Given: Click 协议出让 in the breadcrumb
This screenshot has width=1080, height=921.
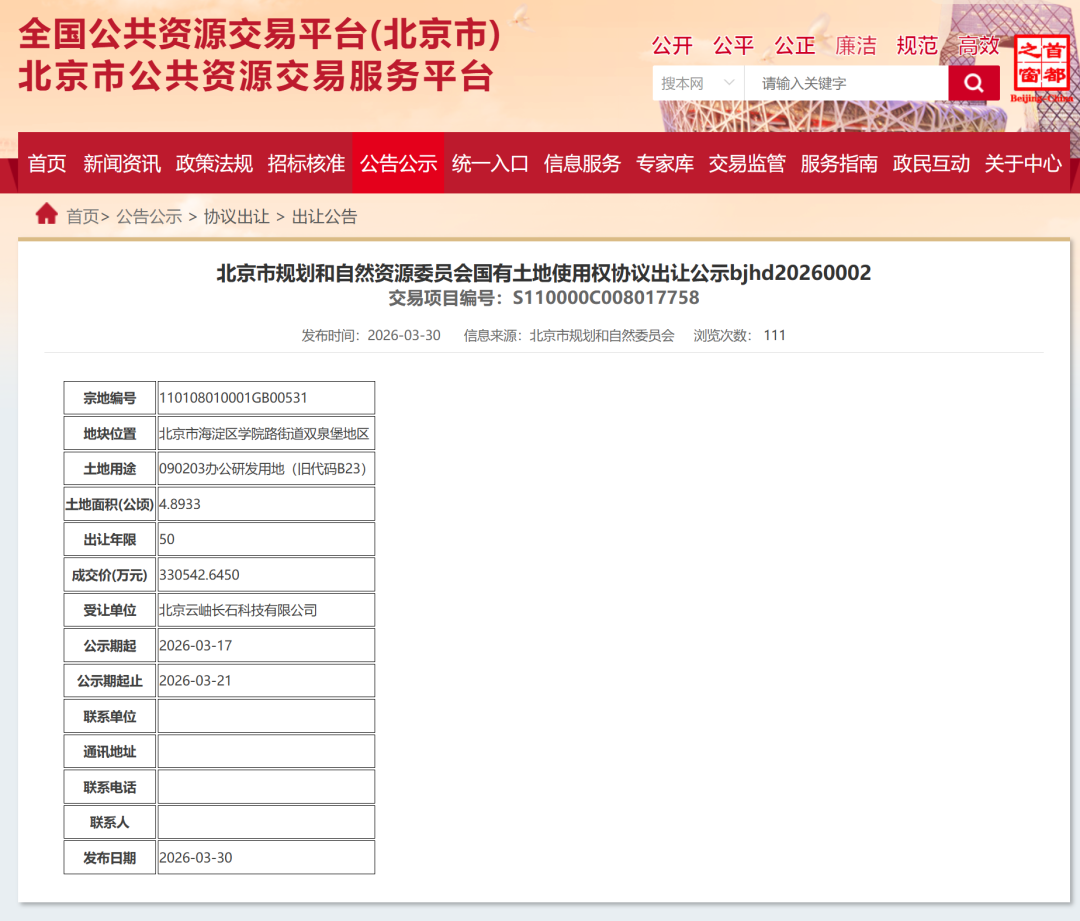Looking at the screenshot, I should pyautogui.click(x=236, y=217).
